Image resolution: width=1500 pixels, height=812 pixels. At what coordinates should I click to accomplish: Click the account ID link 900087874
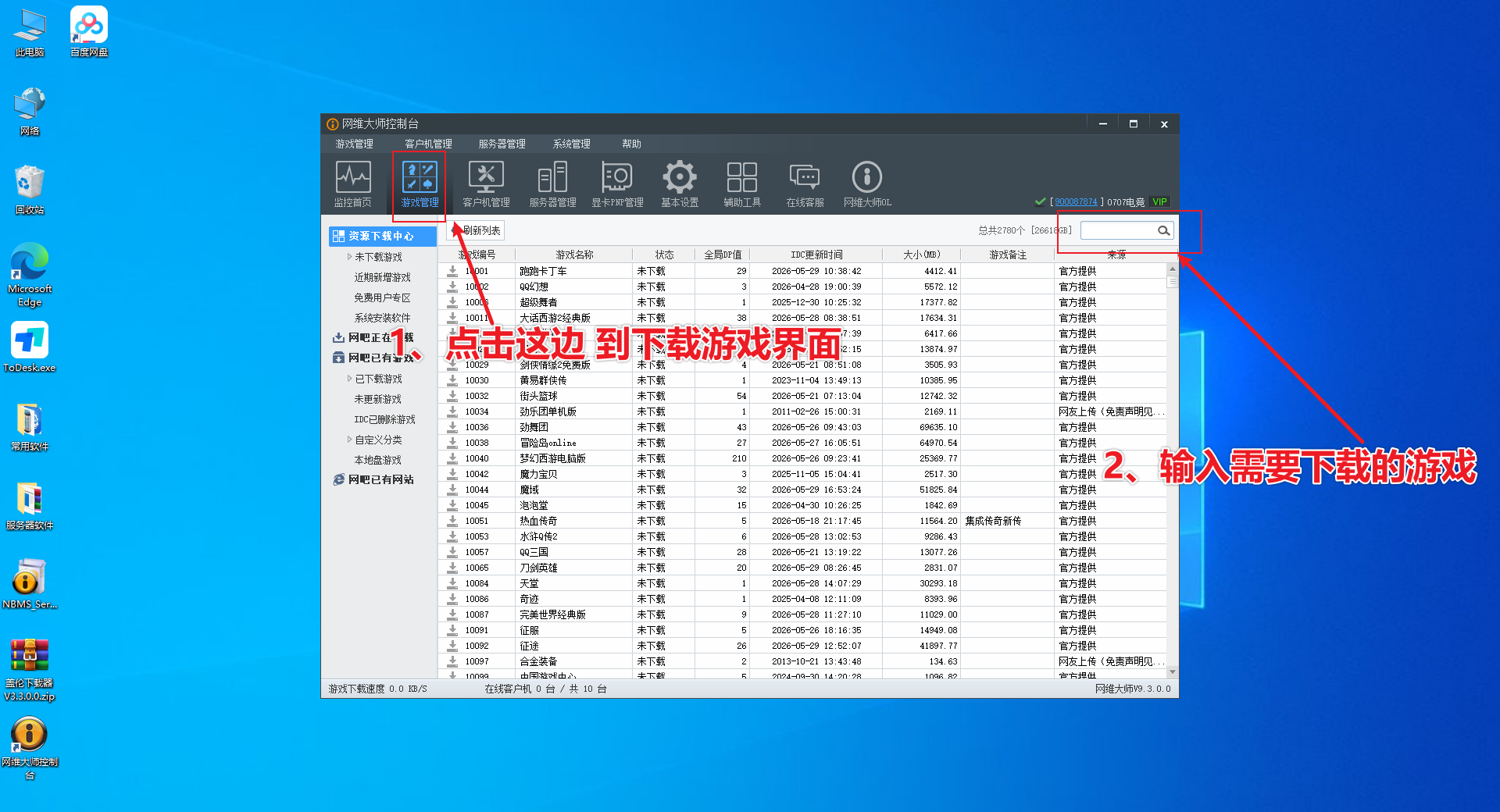tap(1076, 201)
